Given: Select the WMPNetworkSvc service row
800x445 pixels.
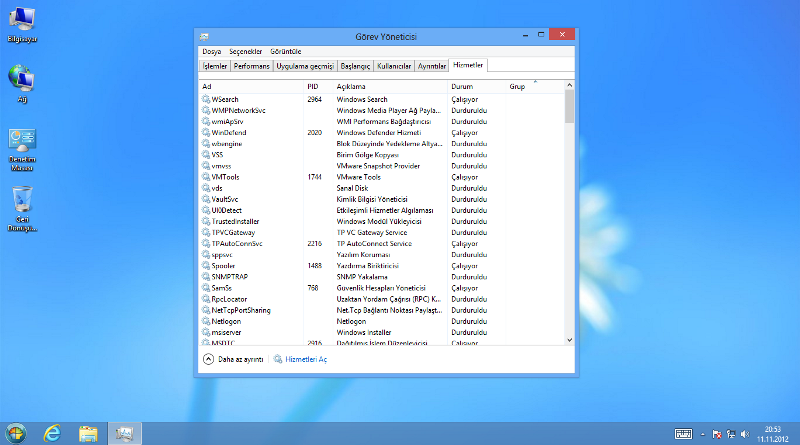Looking at the screenshot, I should pyautogui.click(x=382, y=110).
